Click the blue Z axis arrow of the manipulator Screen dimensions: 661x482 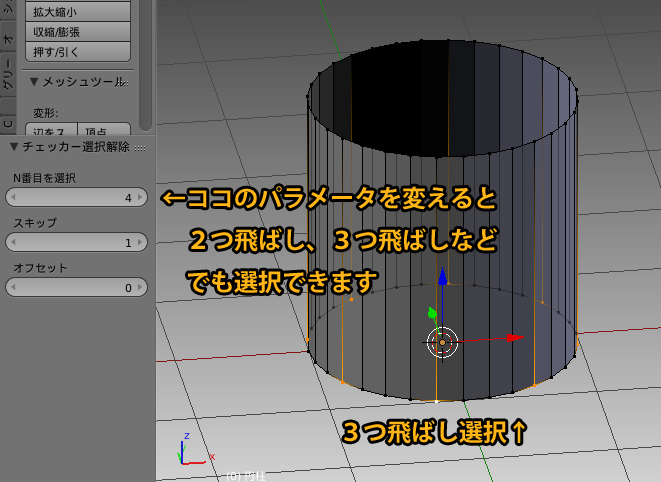click(x=442, y=277)
